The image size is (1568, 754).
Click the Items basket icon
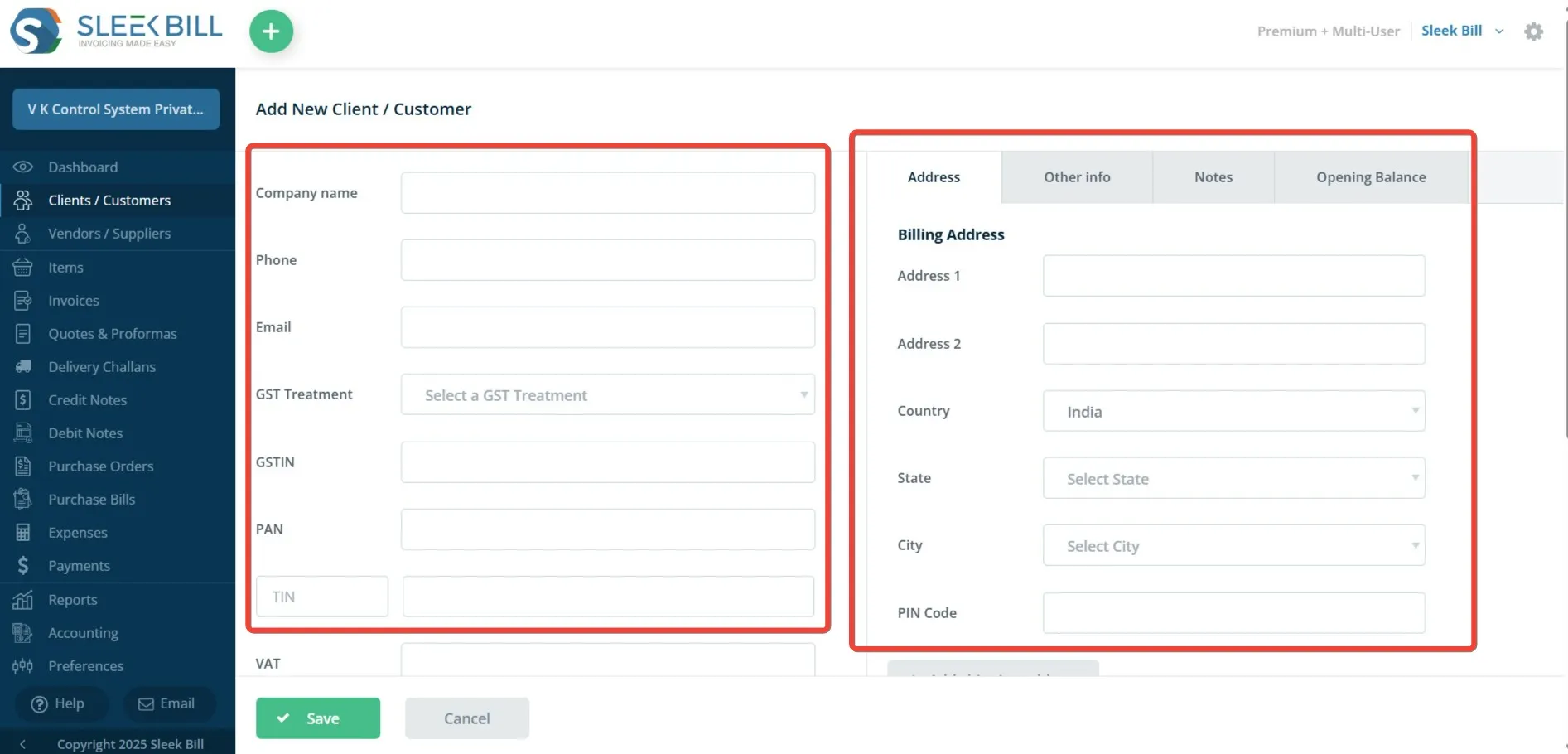(23, 267)
